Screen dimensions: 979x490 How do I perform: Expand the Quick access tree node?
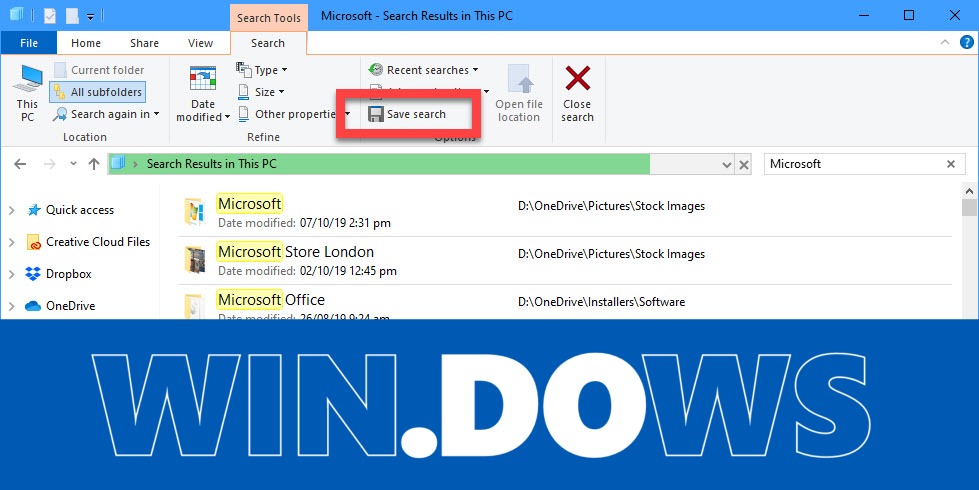(x=12, y=210)
